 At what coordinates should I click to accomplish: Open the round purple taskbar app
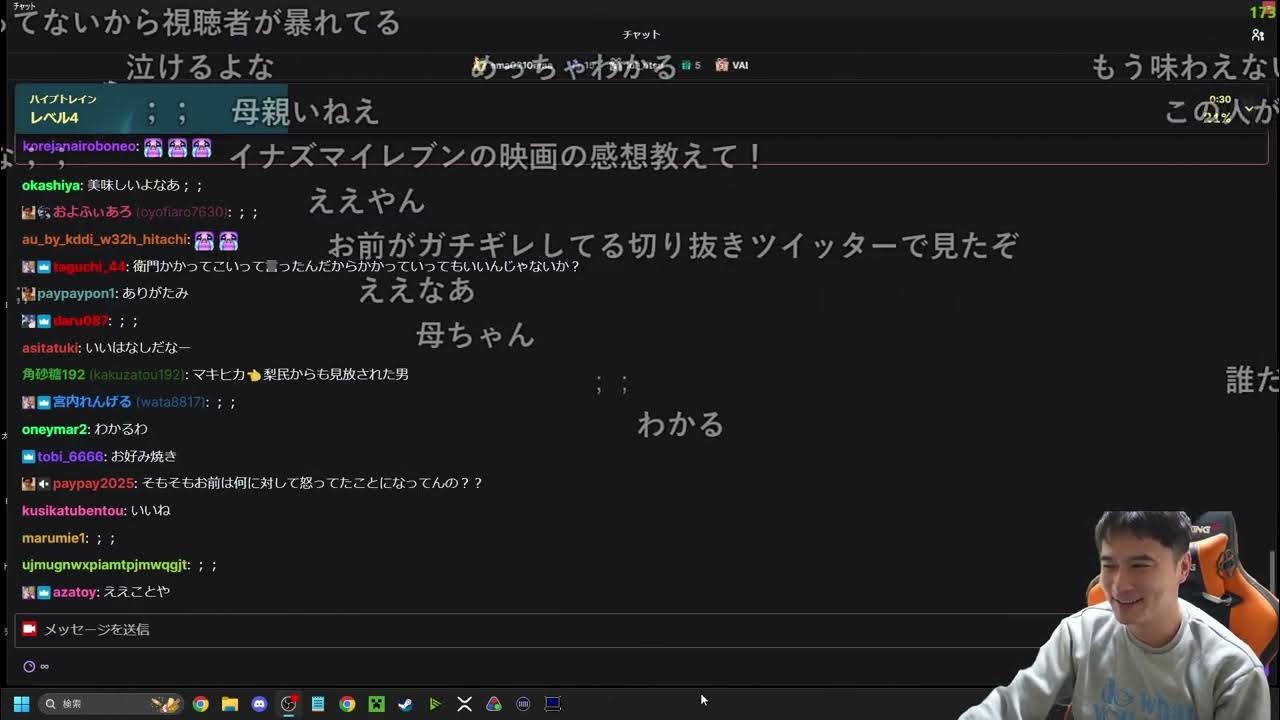tap(523, 704)
